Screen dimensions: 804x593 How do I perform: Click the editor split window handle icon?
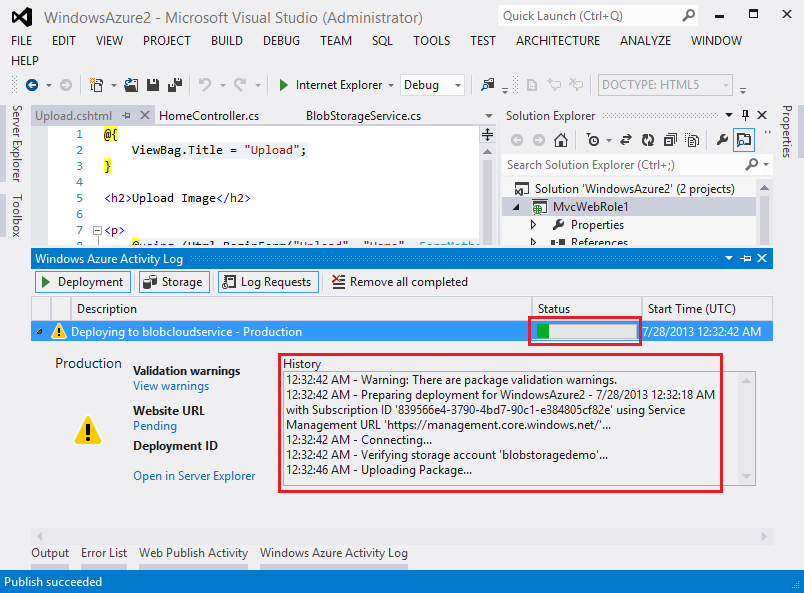[x=487, y=135]
